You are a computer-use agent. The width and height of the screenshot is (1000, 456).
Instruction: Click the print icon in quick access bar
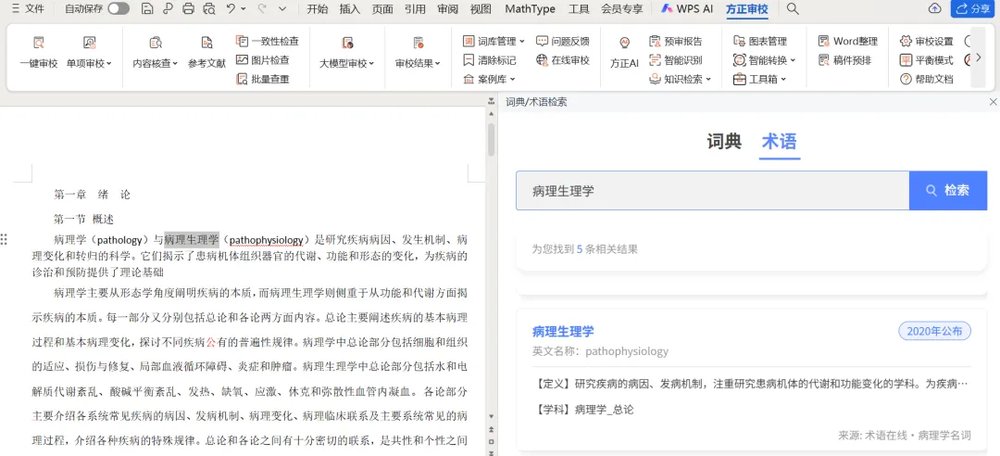pos(189,9)
